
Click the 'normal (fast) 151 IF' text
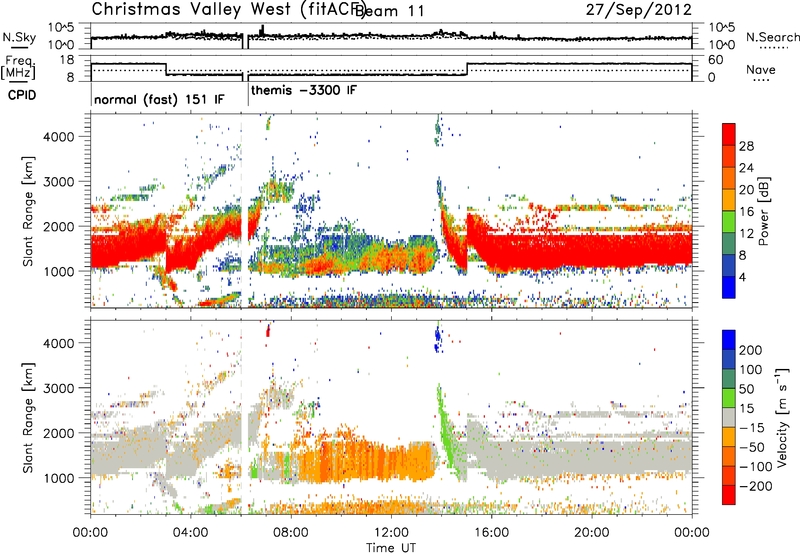point(159,99)
